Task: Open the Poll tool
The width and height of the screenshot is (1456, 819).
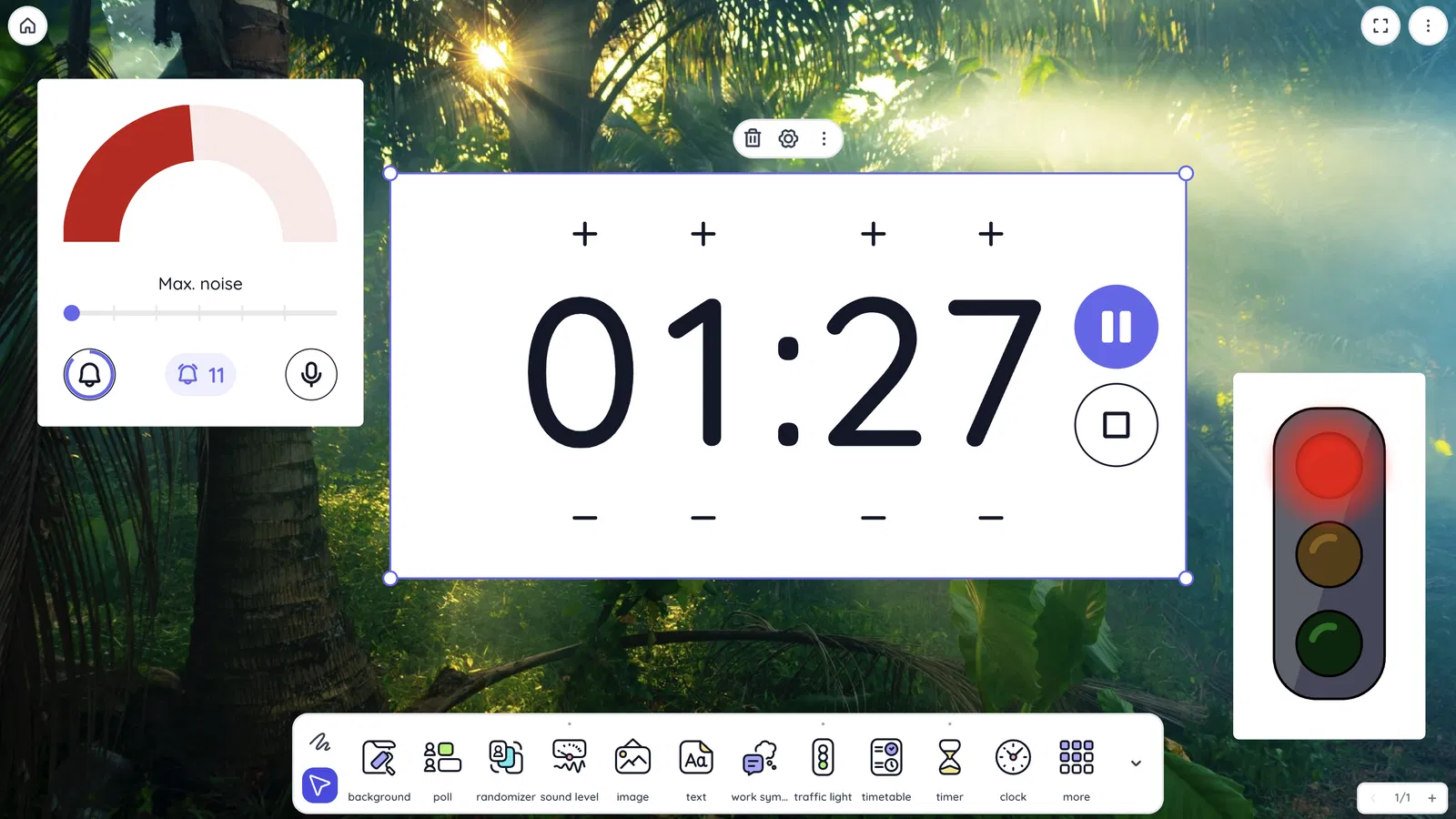Action: pos(442,764)
